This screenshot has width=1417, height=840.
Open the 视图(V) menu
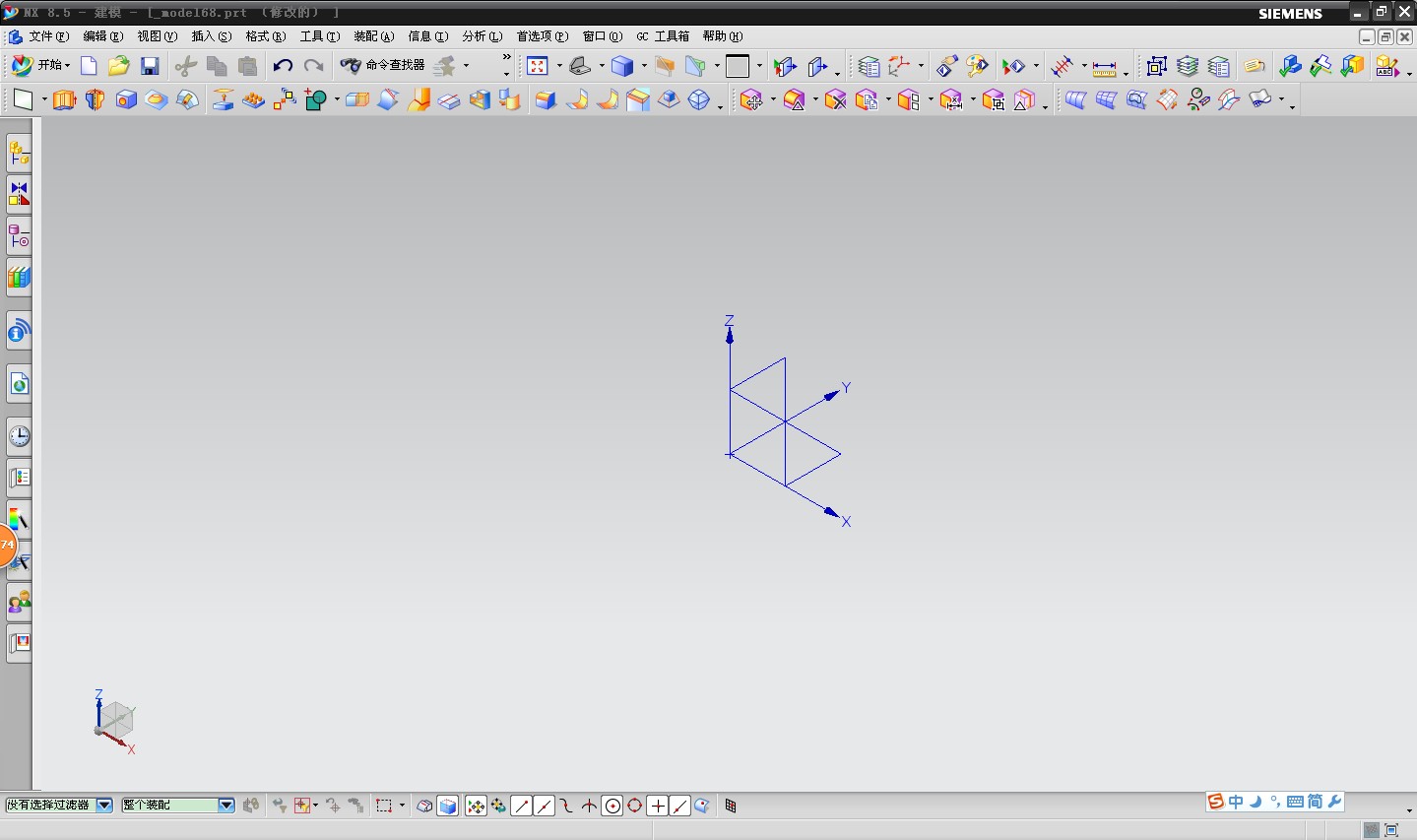coord(157,36)
